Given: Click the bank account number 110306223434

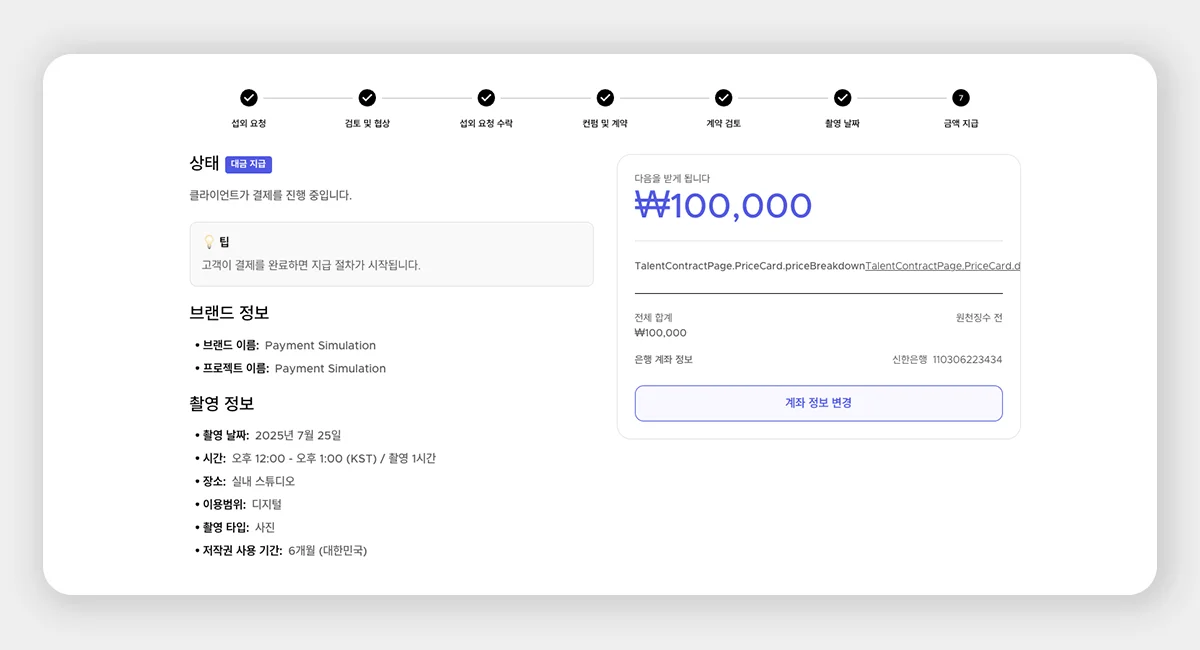Looking at the screenshot, I should coord(967,360).
